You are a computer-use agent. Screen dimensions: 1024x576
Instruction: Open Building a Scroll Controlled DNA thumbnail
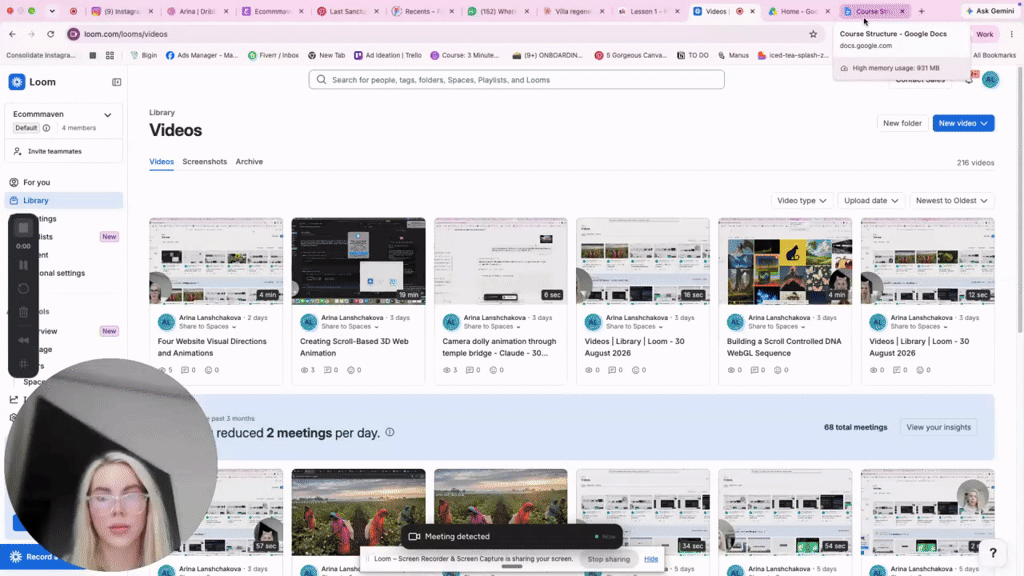click(785, 261)
